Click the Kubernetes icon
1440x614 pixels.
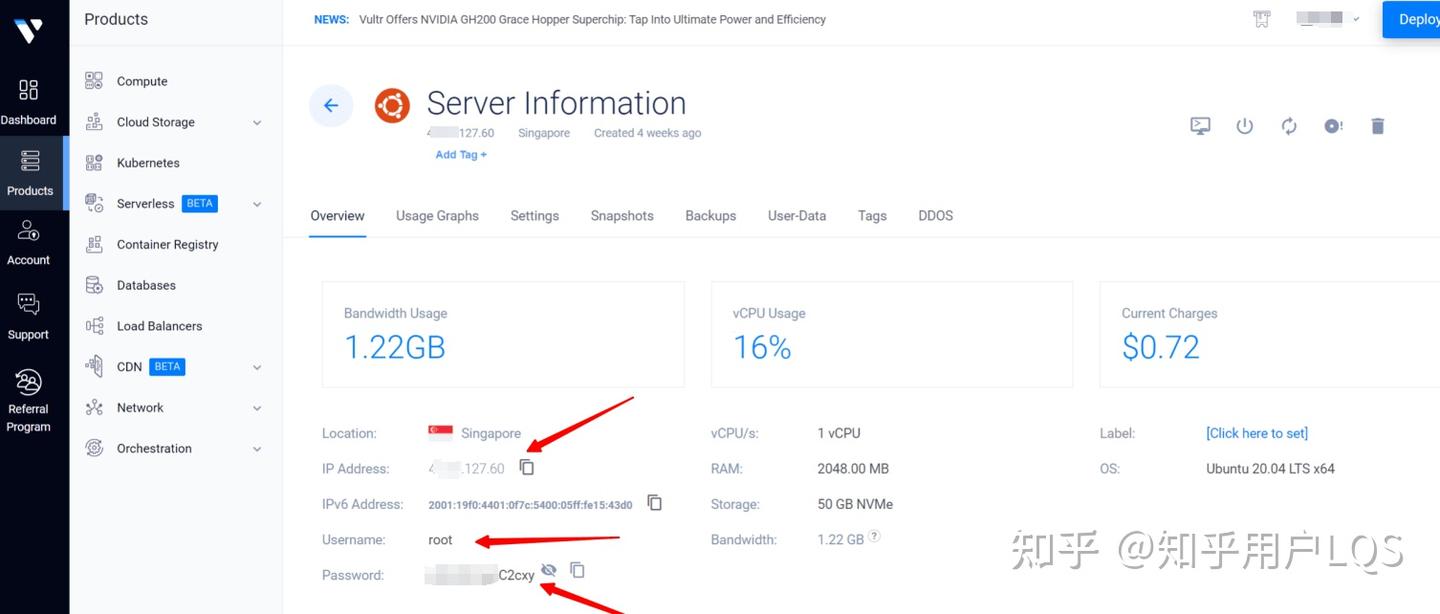pos(94,163)
